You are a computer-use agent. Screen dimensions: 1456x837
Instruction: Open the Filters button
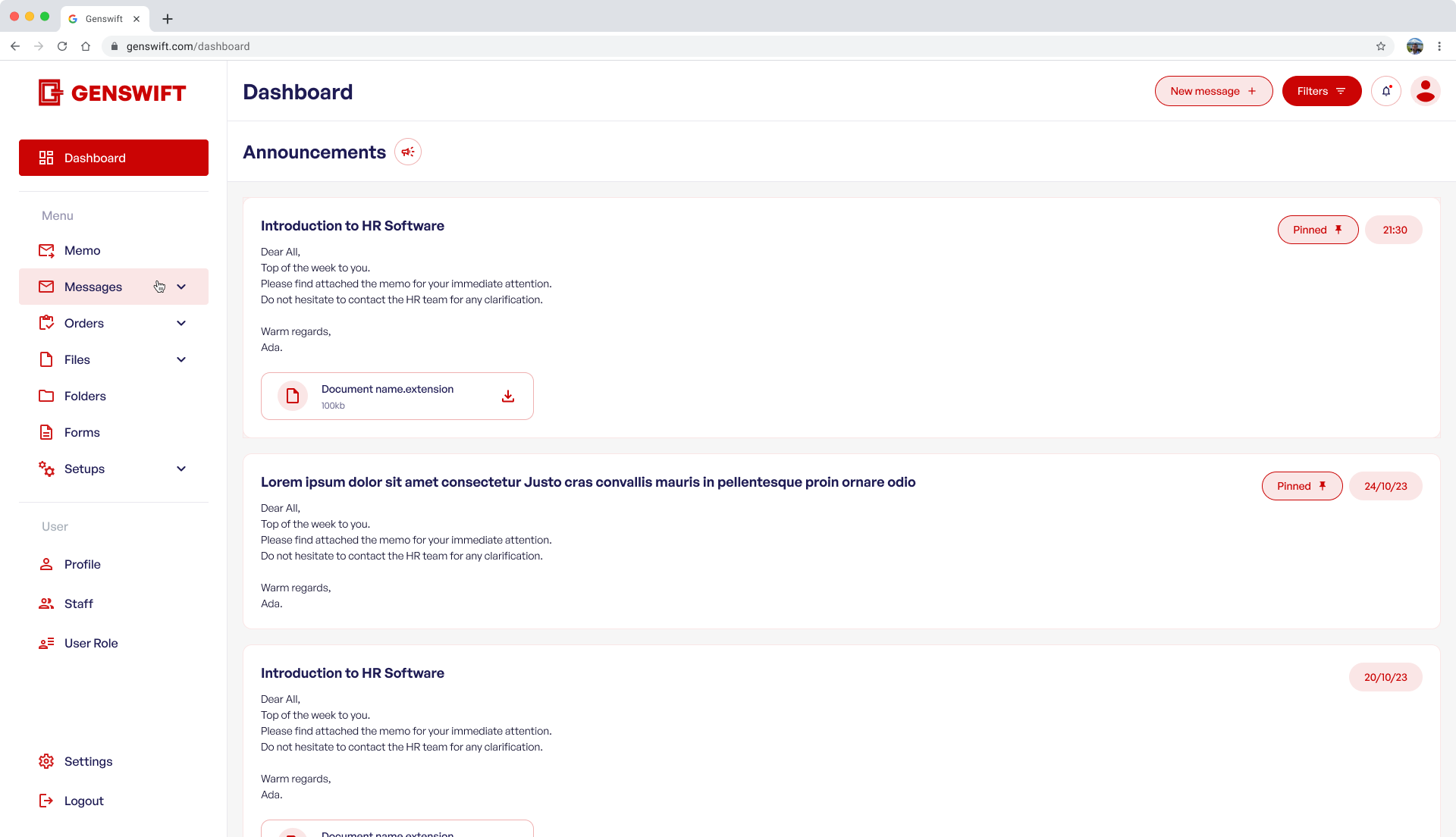point(1321,91)
